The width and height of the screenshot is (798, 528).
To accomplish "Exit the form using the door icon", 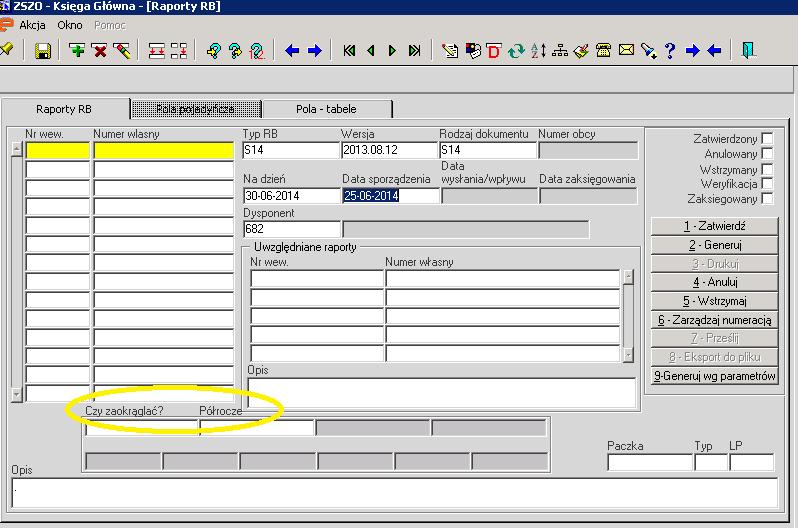I will pos(748,50).
